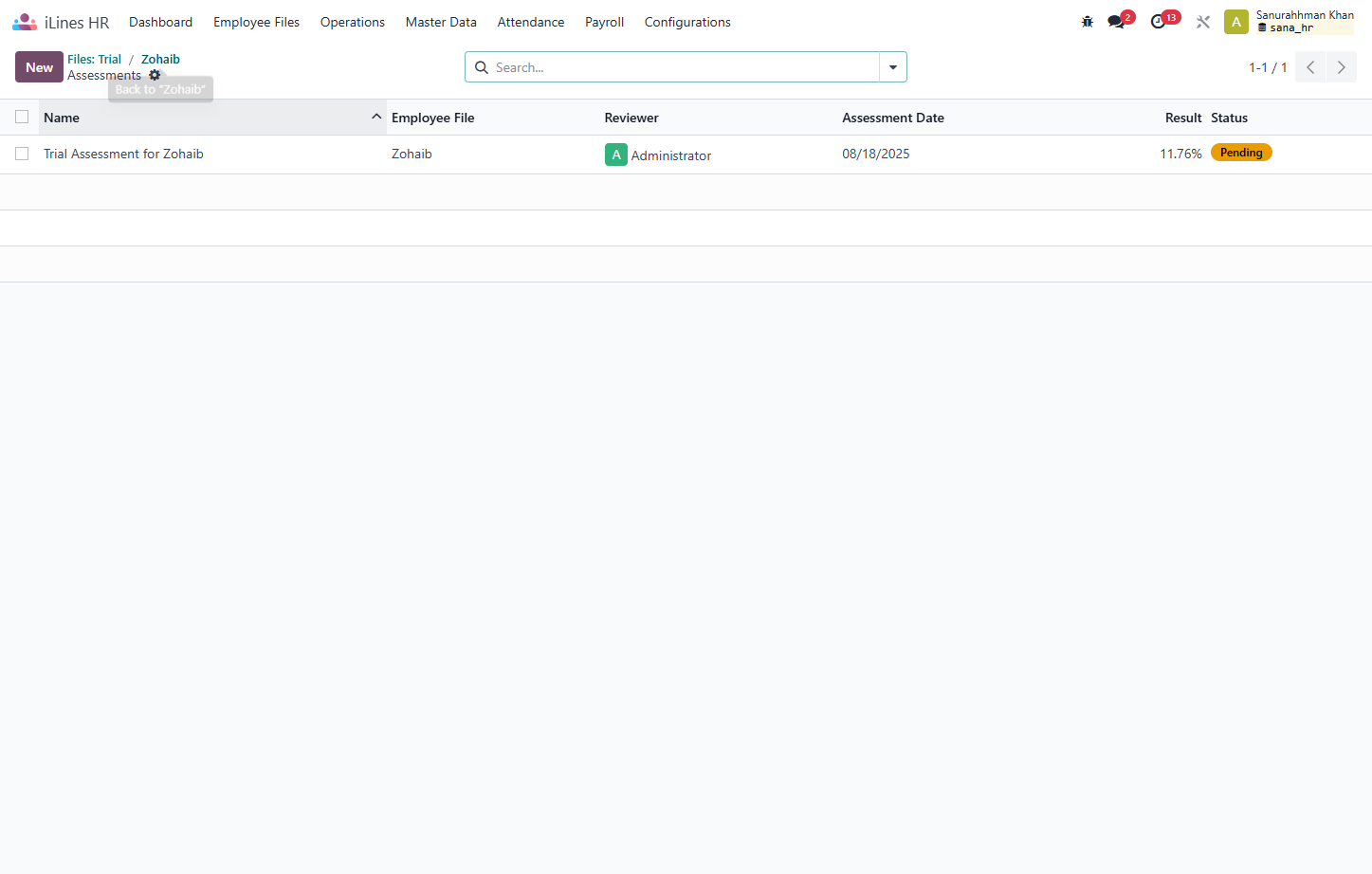Open the Assessments gear actions menu
Image resolution: width=1372 pixels, height=874 pixels.
pos(155,75)
